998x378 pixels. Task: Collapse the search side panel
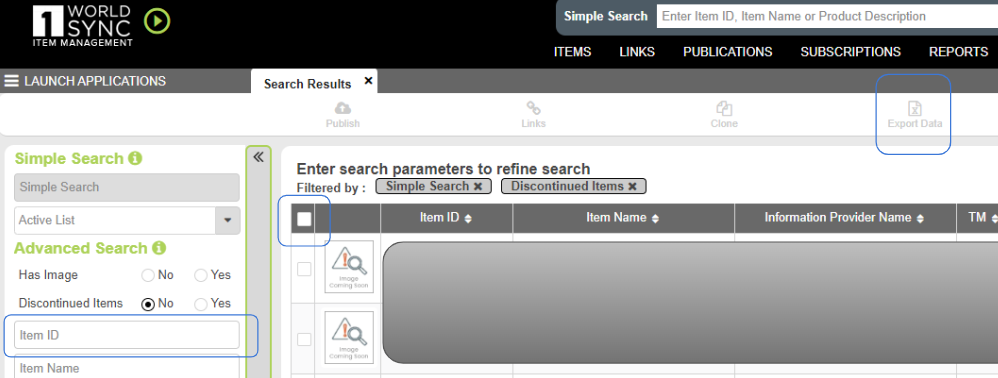(x=258, y=157)
